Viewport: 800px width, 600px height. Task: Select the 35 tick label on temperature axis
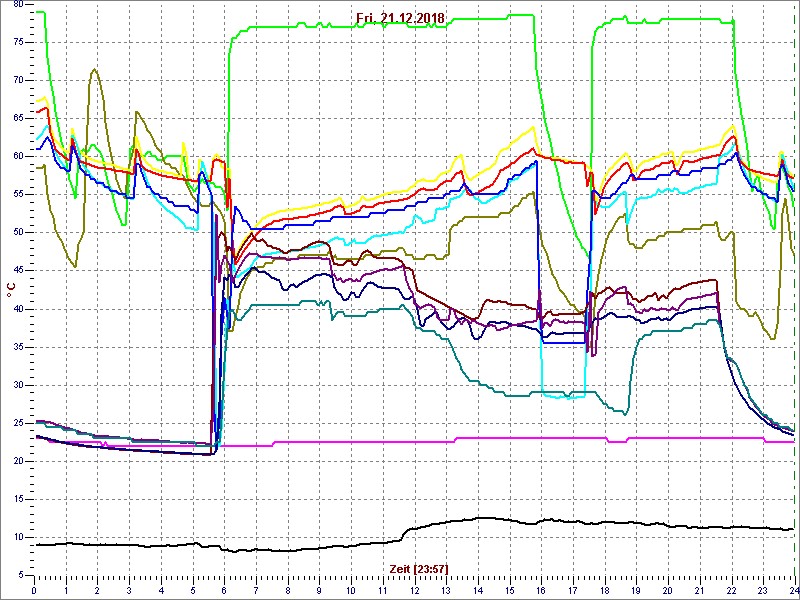point(18,347)
